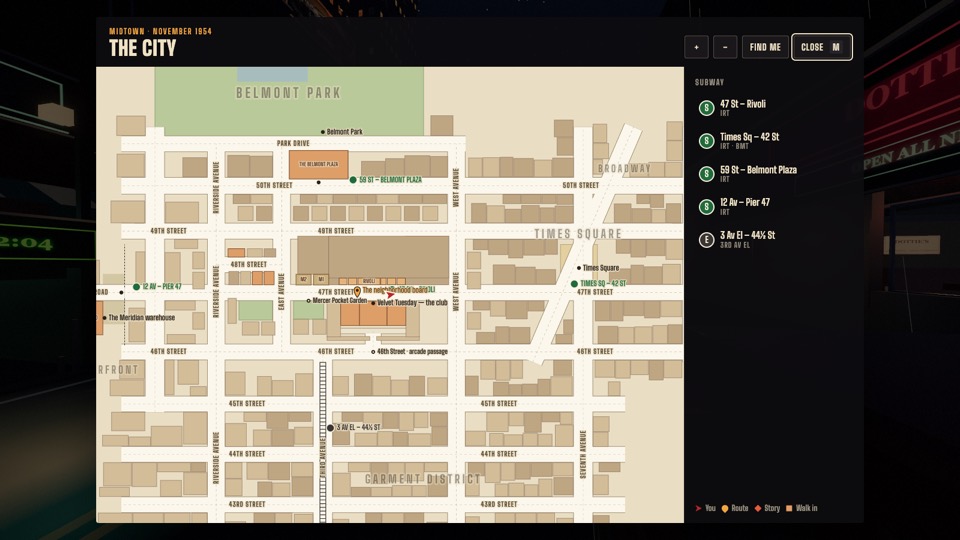Click the PARK DRIVE street label

[293, 143]
